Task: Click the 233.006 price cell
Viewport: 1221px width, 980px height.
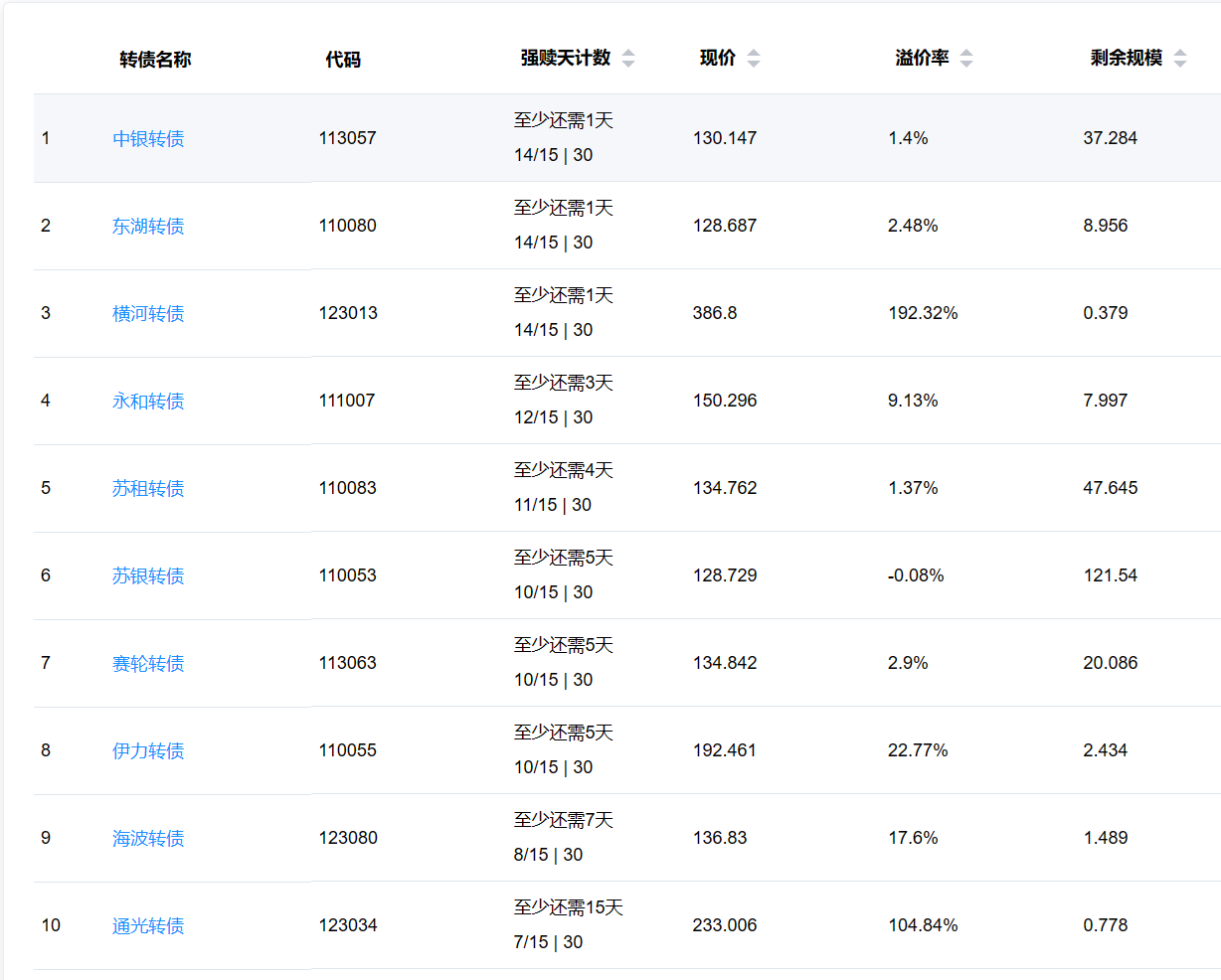Action: 725,925
